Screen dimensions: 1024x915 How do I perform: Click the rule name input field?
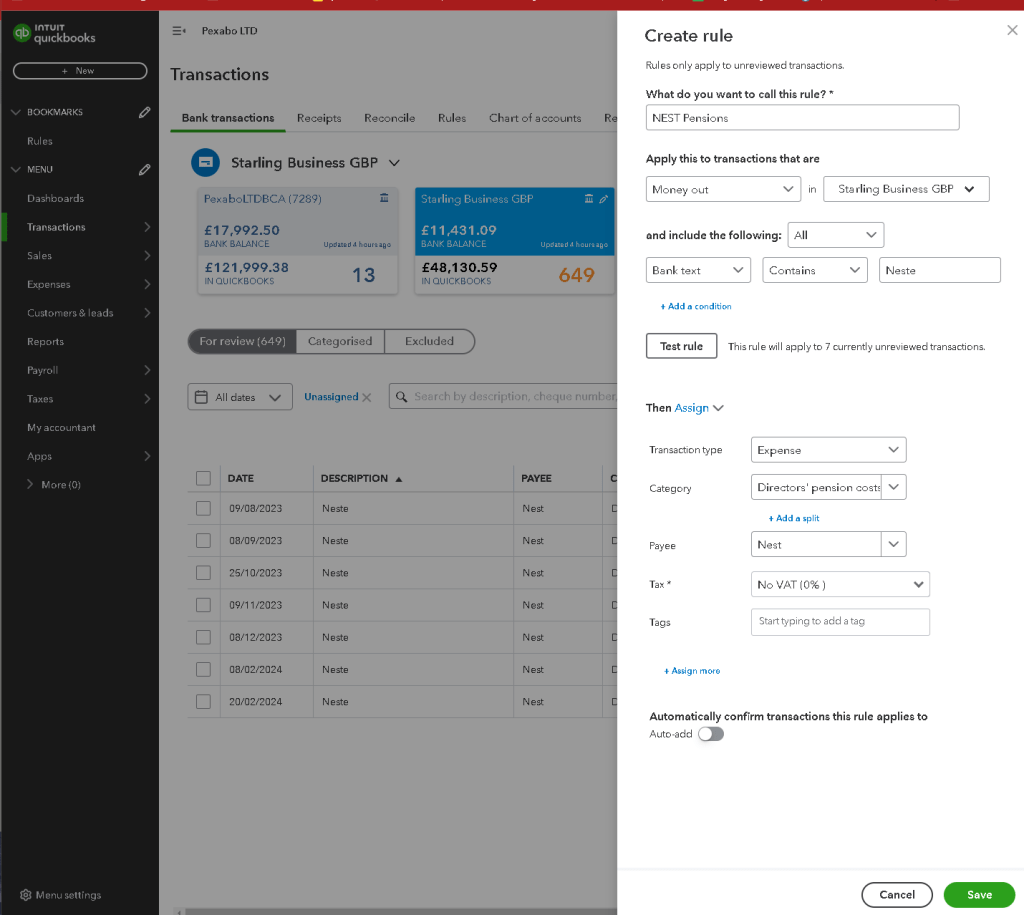click(802, 118)
